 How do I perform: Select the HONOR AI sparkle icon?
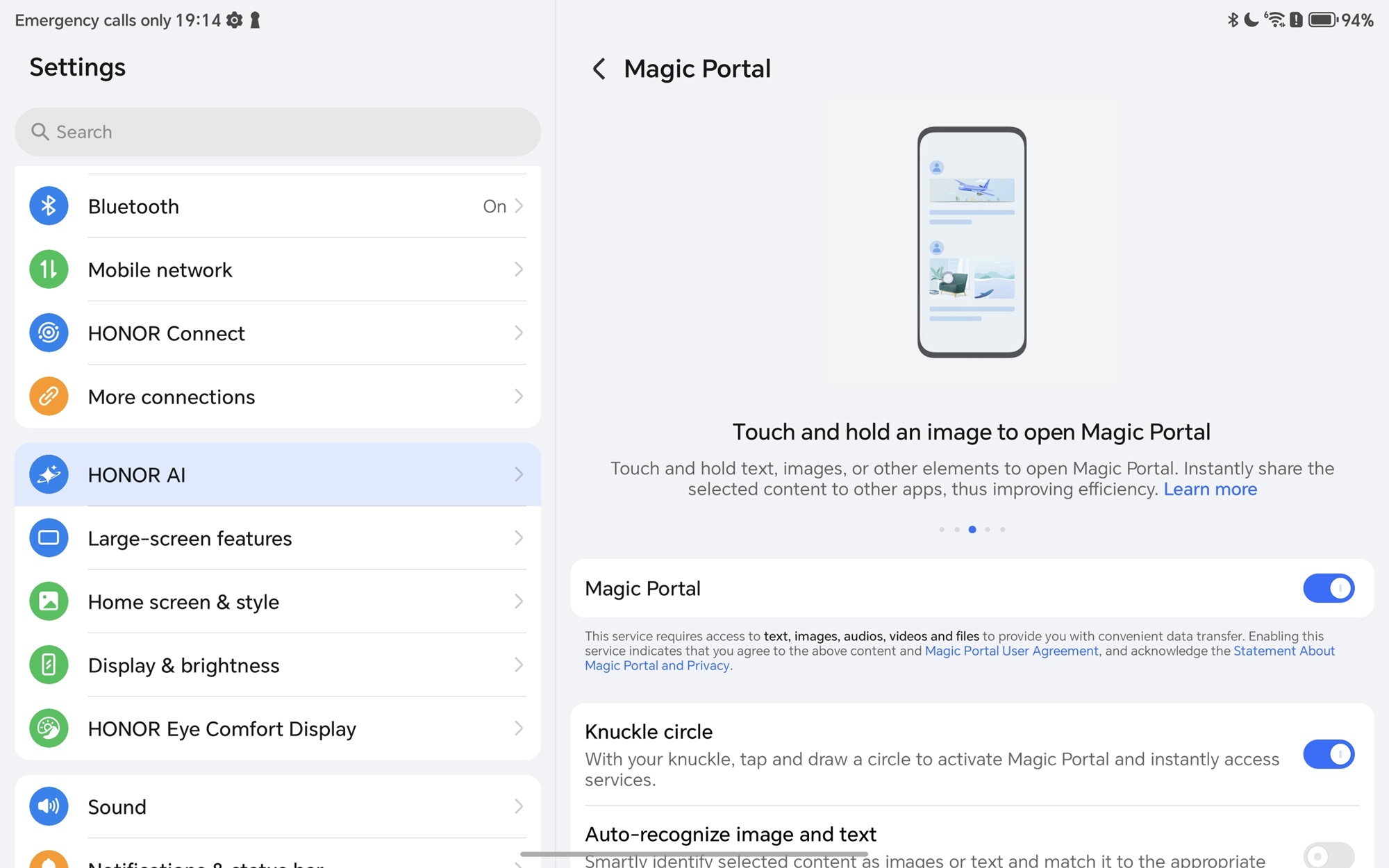49,474
